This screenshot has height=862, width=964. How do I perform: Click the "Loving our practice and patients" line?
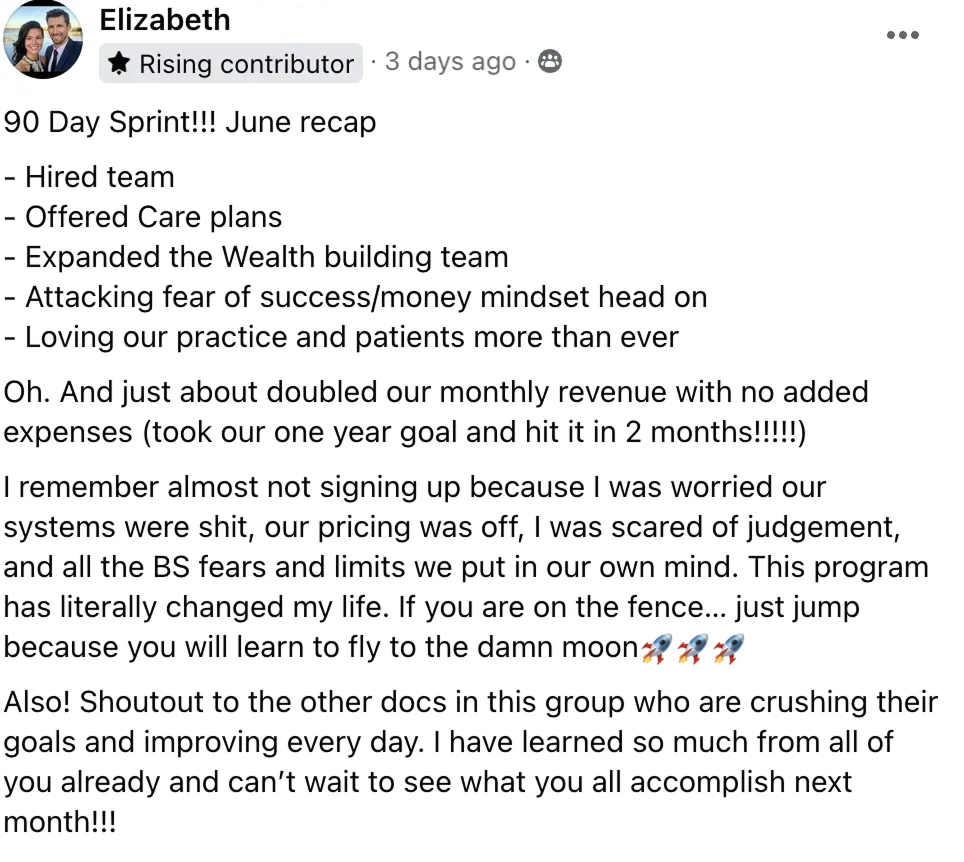point(341,337)
